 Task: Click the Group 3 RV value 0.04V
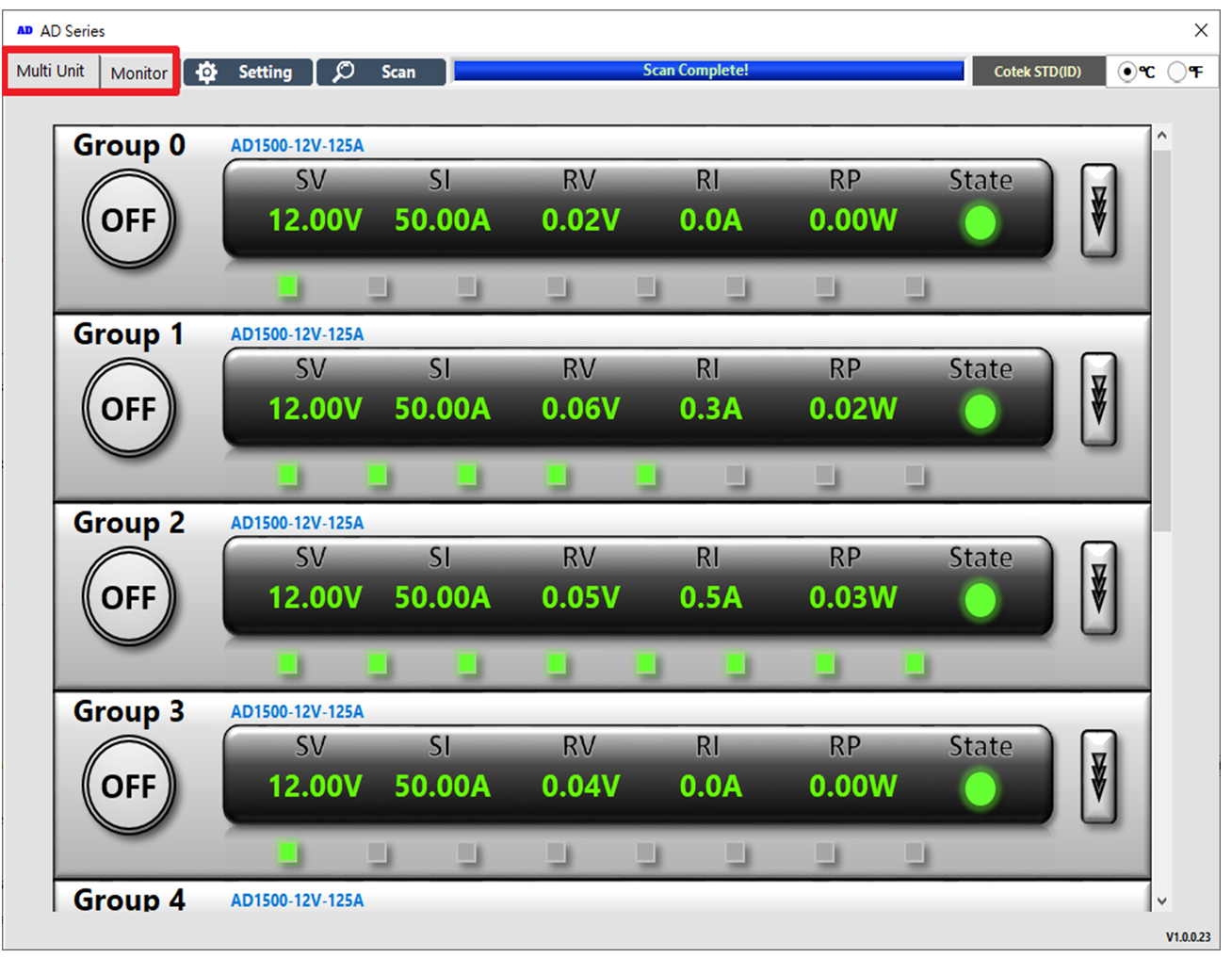pyautogui.click(x=580, y=787)
